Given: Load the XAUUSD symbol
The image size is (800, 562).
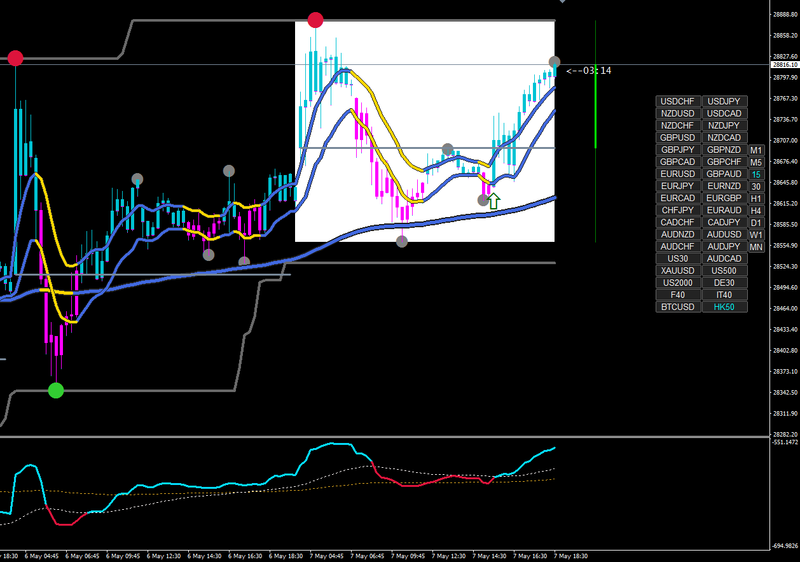Looking at the screenshot, I should (x=678, y=270).
